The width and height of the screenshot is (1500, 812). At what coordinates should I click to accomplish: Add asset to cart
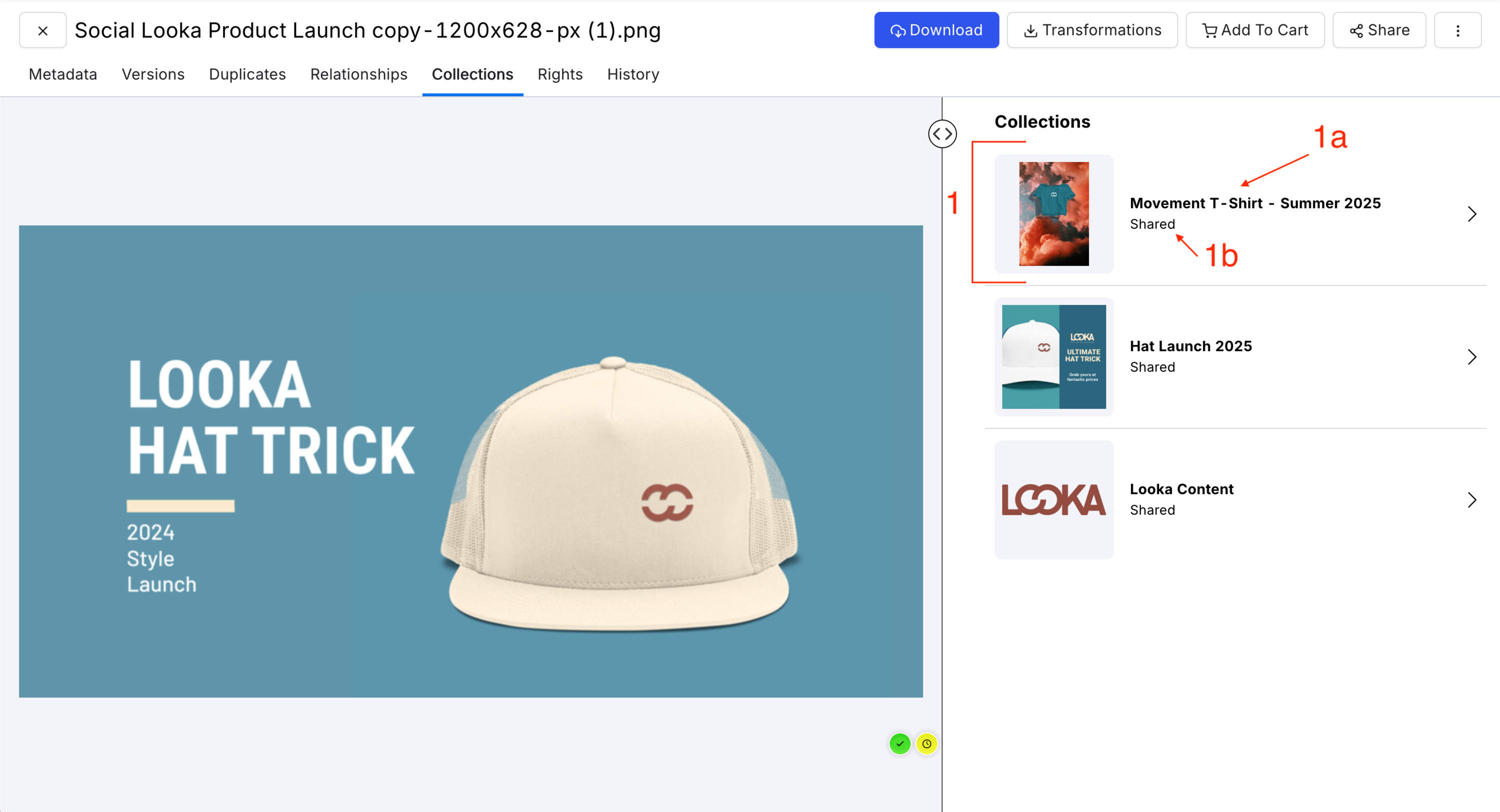coord(1255,30)
